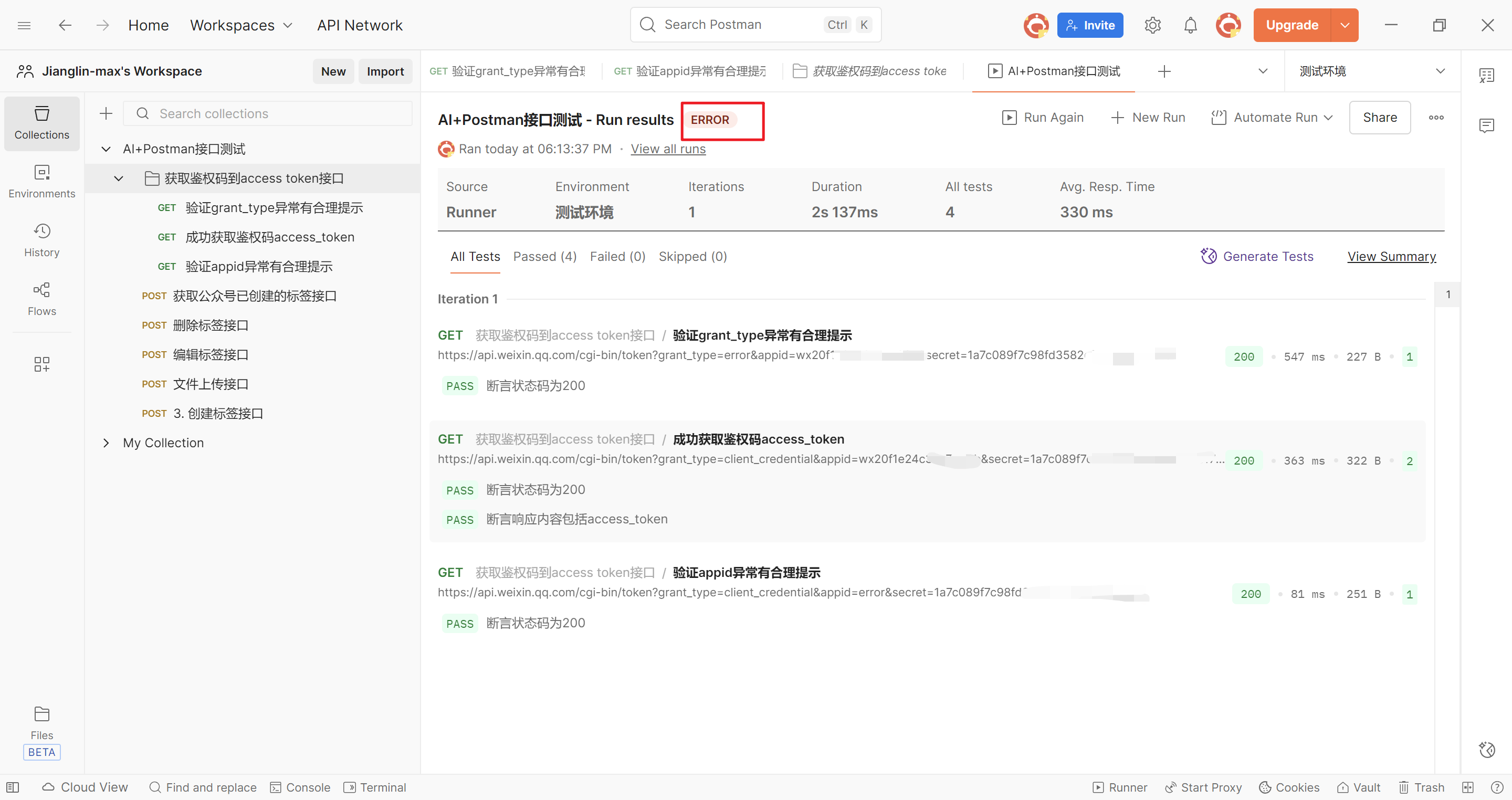
Task: Collapse the AI+Postman接口测试 collection
Action: [106, 149]
